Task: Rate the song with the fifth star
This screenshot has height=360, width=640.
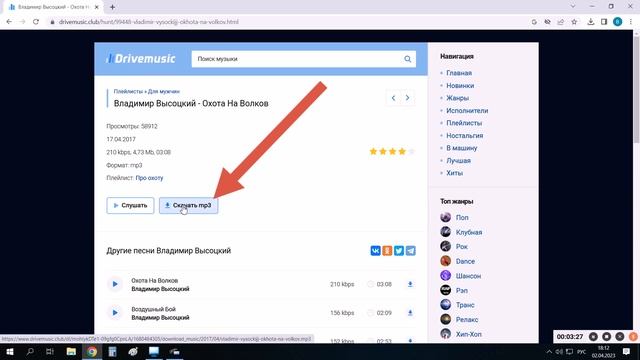Action: pyautogui.click(x=411, y=151)
